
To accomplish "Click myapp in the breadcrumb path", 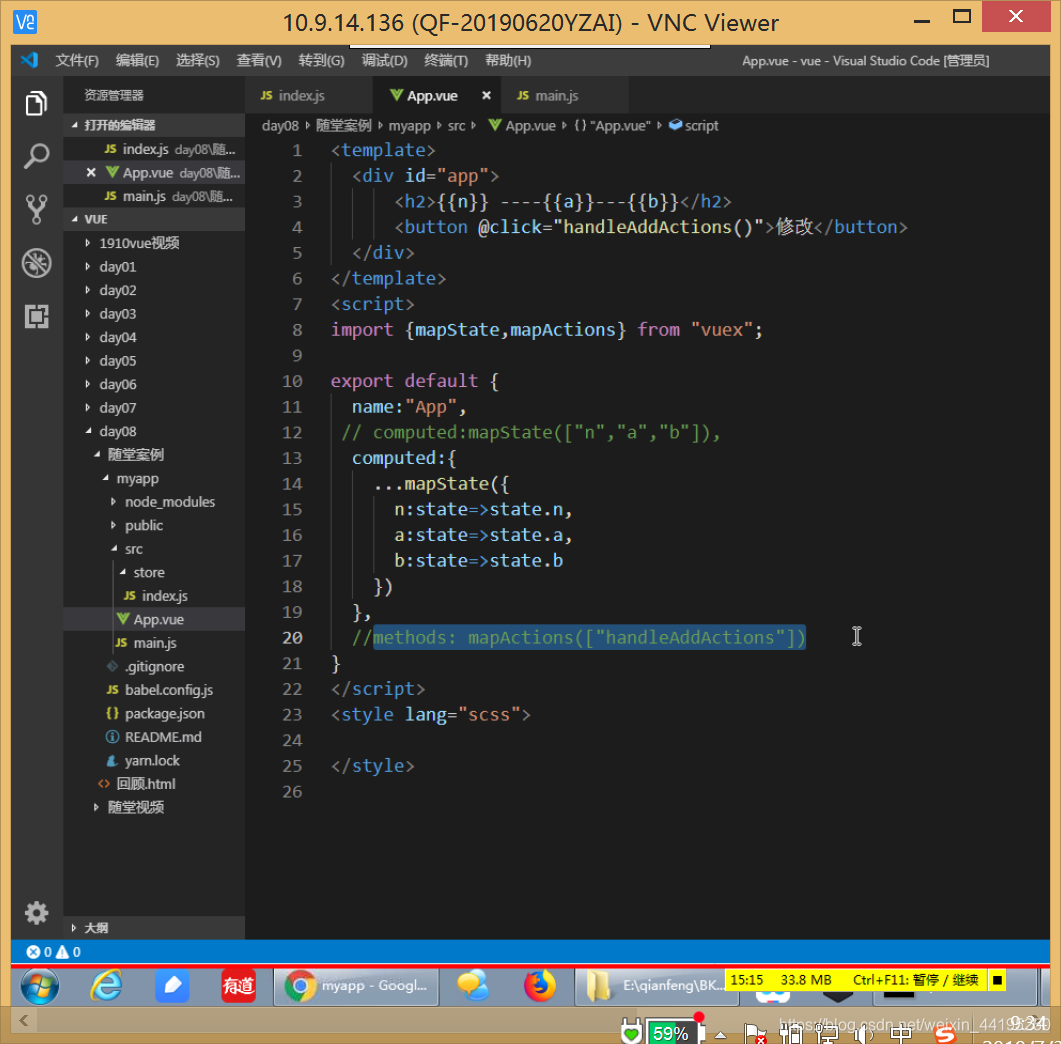I will pyautogui.click(x=409, y=126).
